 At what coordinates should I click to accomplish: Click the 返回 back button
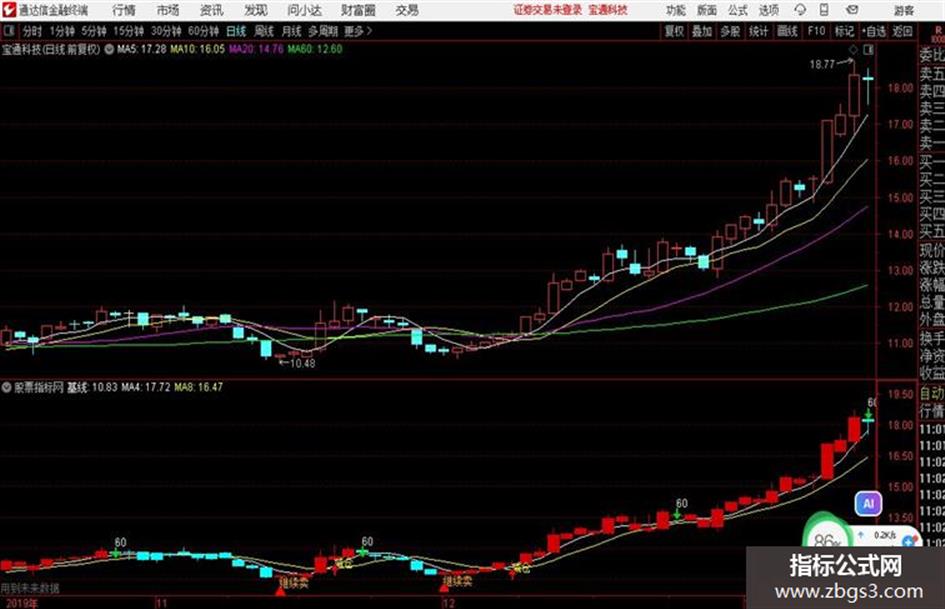point(902,31)
